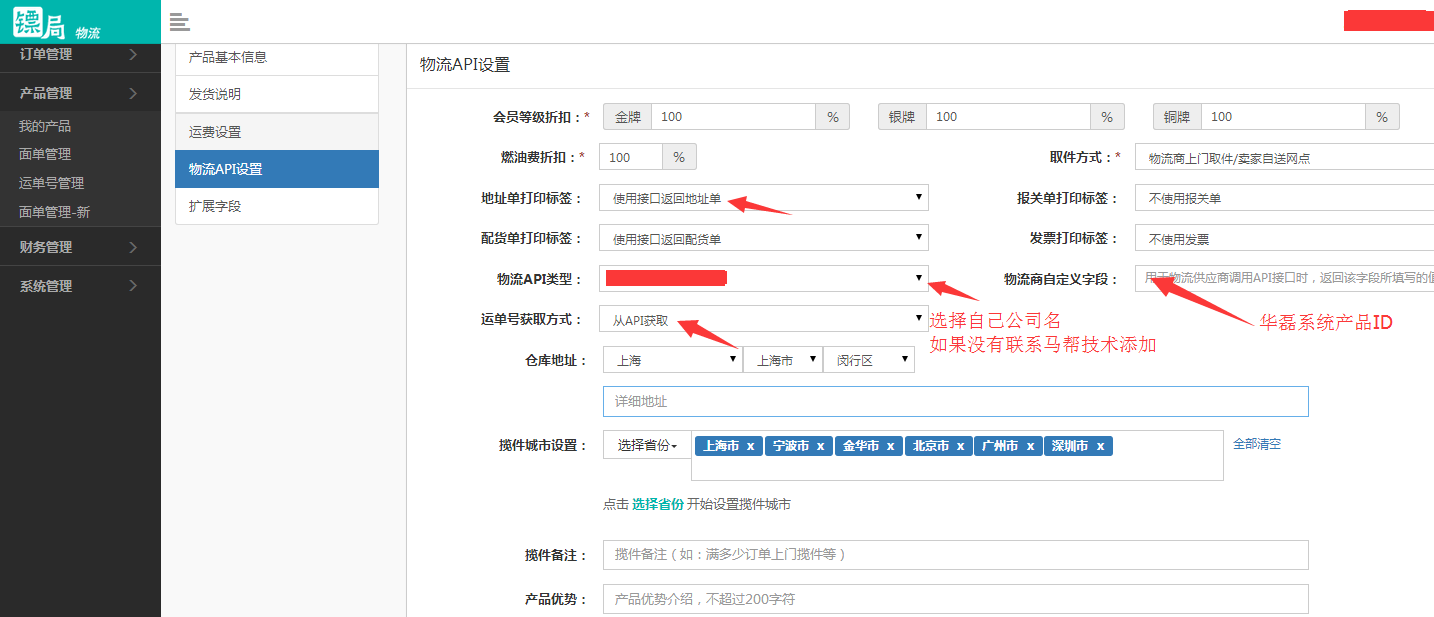Remove 深圳市 tag with its x
This screenshot has height=617, width=1434.
pyautogui.click(x=1100, y=446)
